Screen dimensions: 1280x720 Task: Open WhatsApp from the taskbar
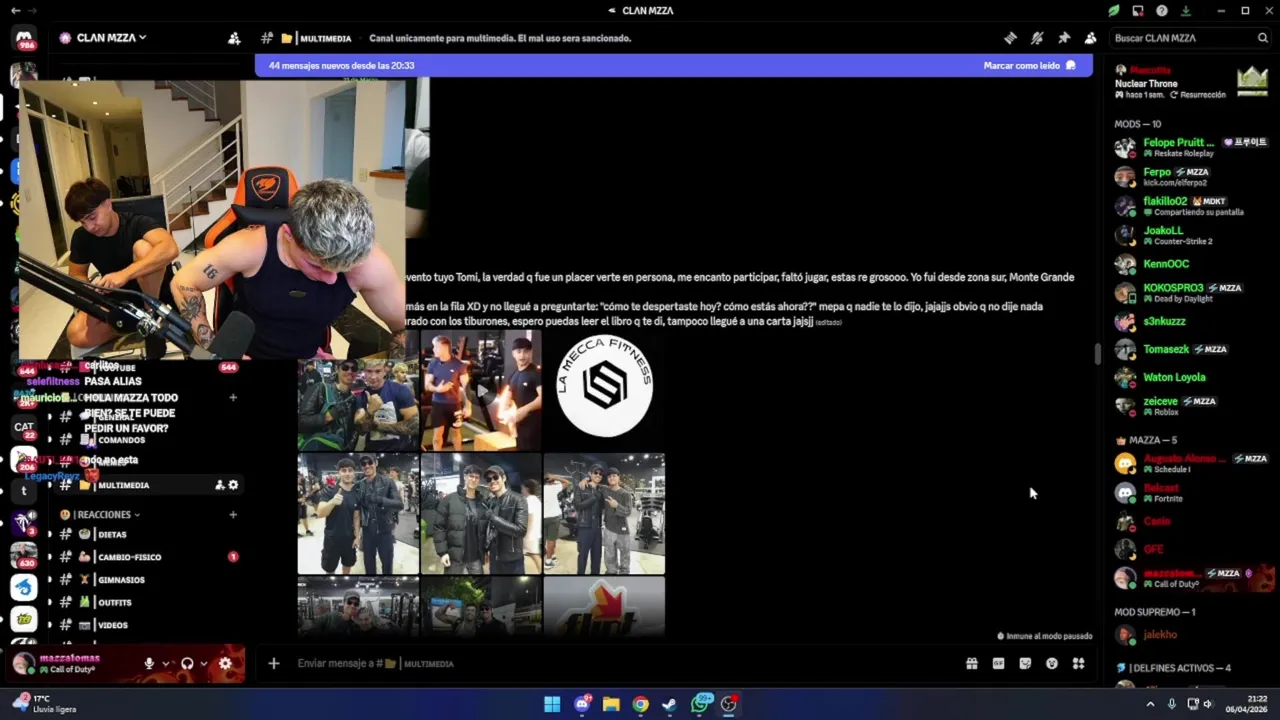pos(701,704)
